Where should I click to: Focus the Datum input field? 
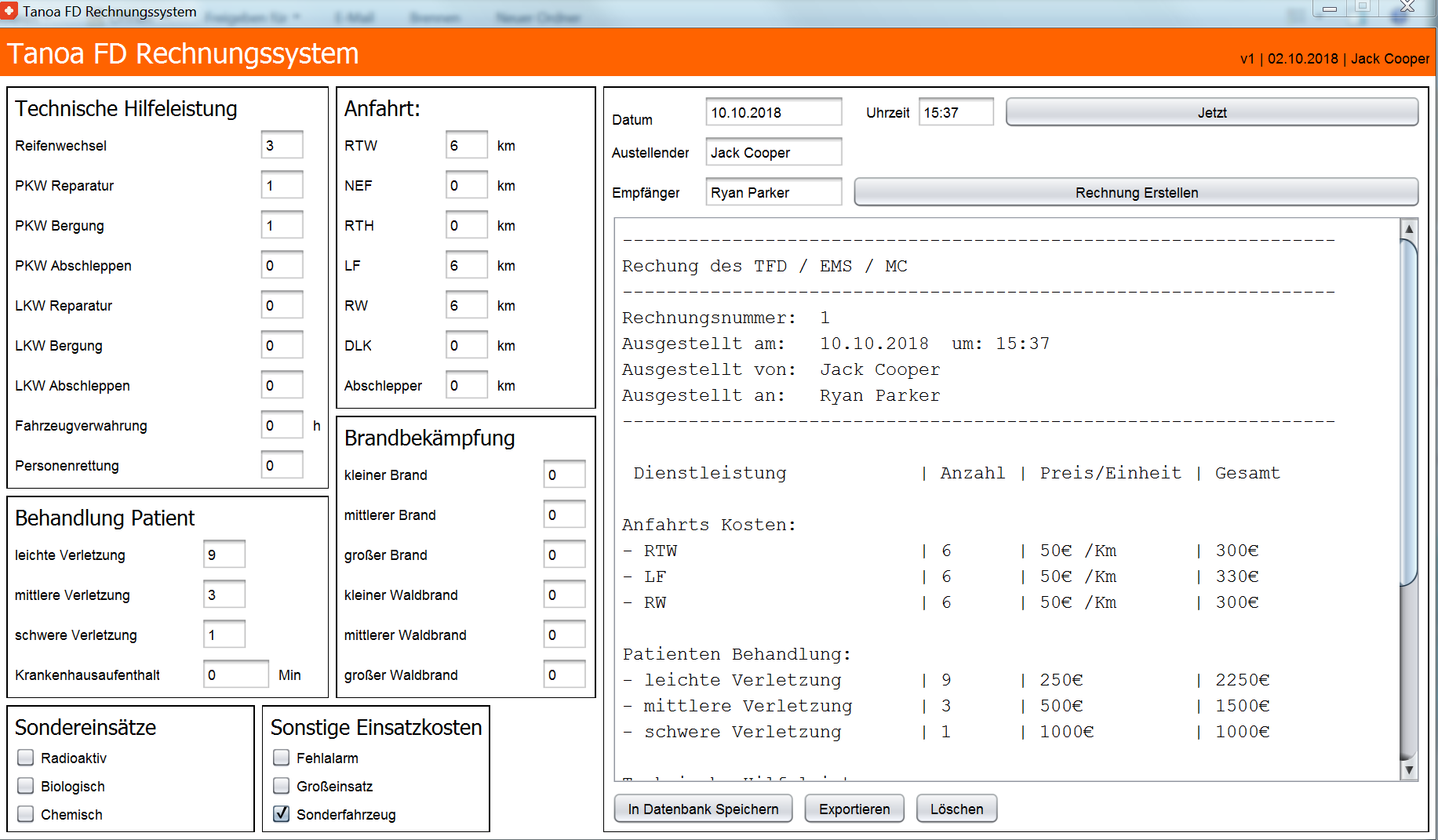point(773,112)
